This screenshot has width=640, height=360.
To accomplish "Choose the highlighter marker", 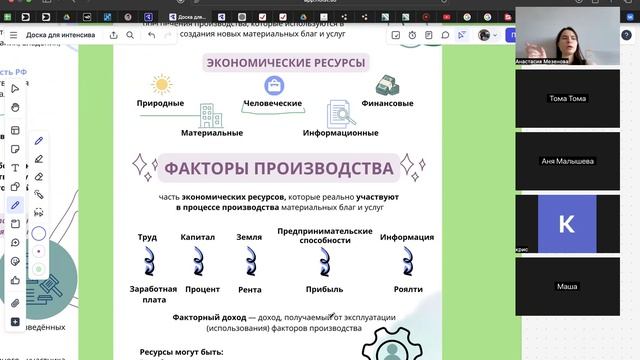I will point(39,159).
